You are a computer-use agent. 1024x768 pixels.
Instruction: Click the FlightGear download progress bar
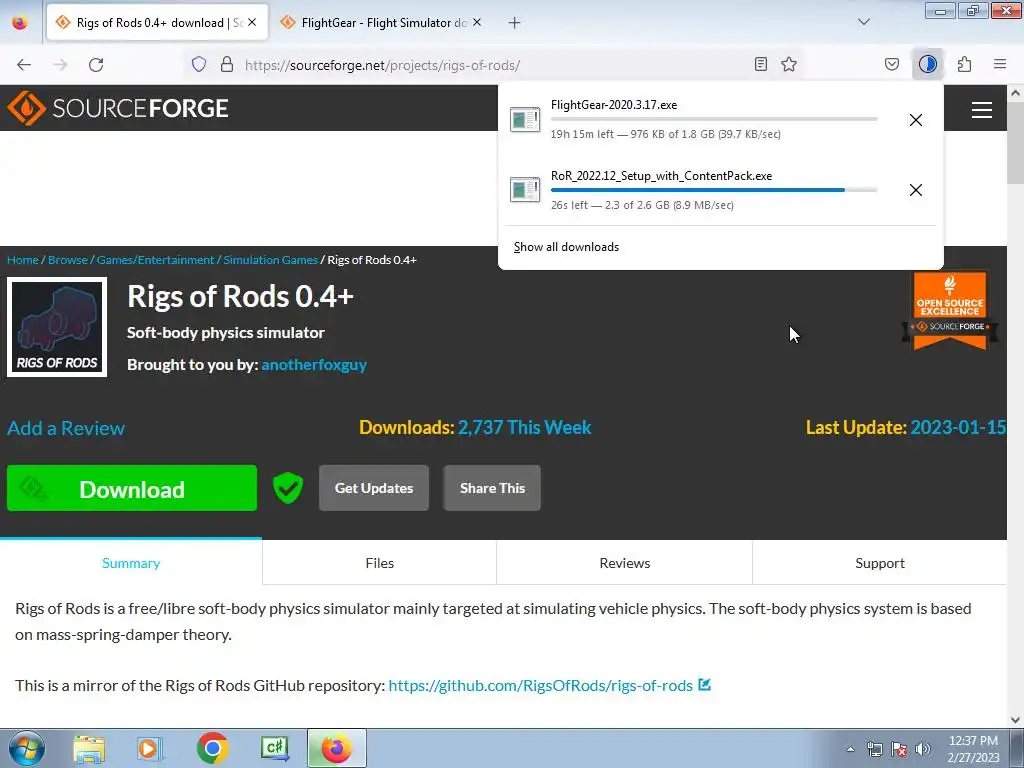tap(714, 119)
